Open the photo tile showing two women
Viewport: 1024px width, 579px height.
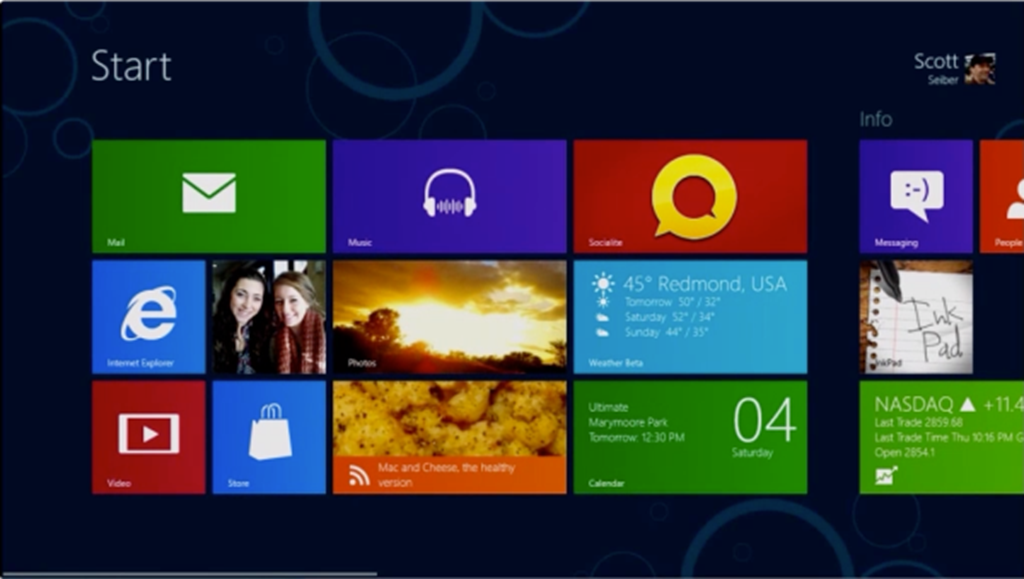point(269,317)
